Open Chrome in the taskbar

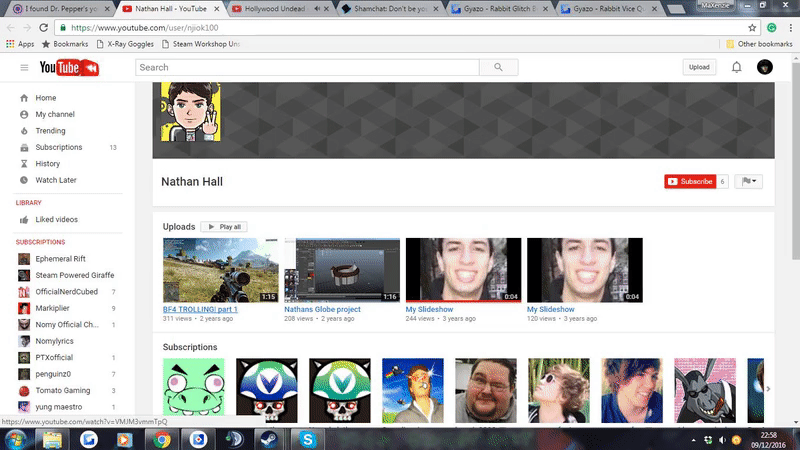[x=162, y=439]
